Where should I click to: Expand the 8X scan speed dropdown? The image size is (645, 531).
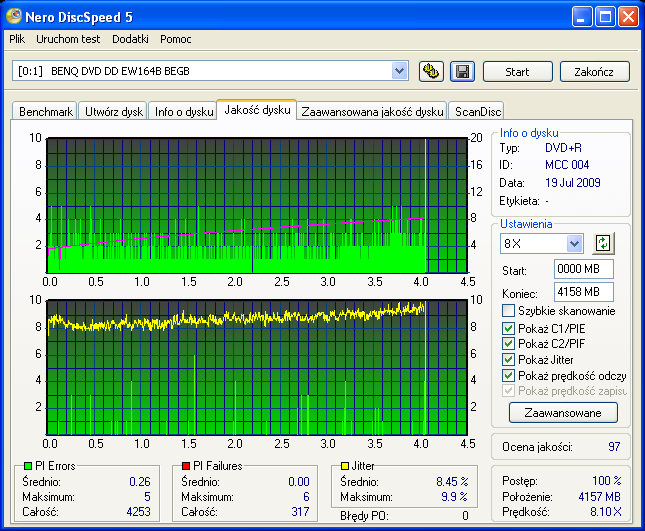pos(574,243)
